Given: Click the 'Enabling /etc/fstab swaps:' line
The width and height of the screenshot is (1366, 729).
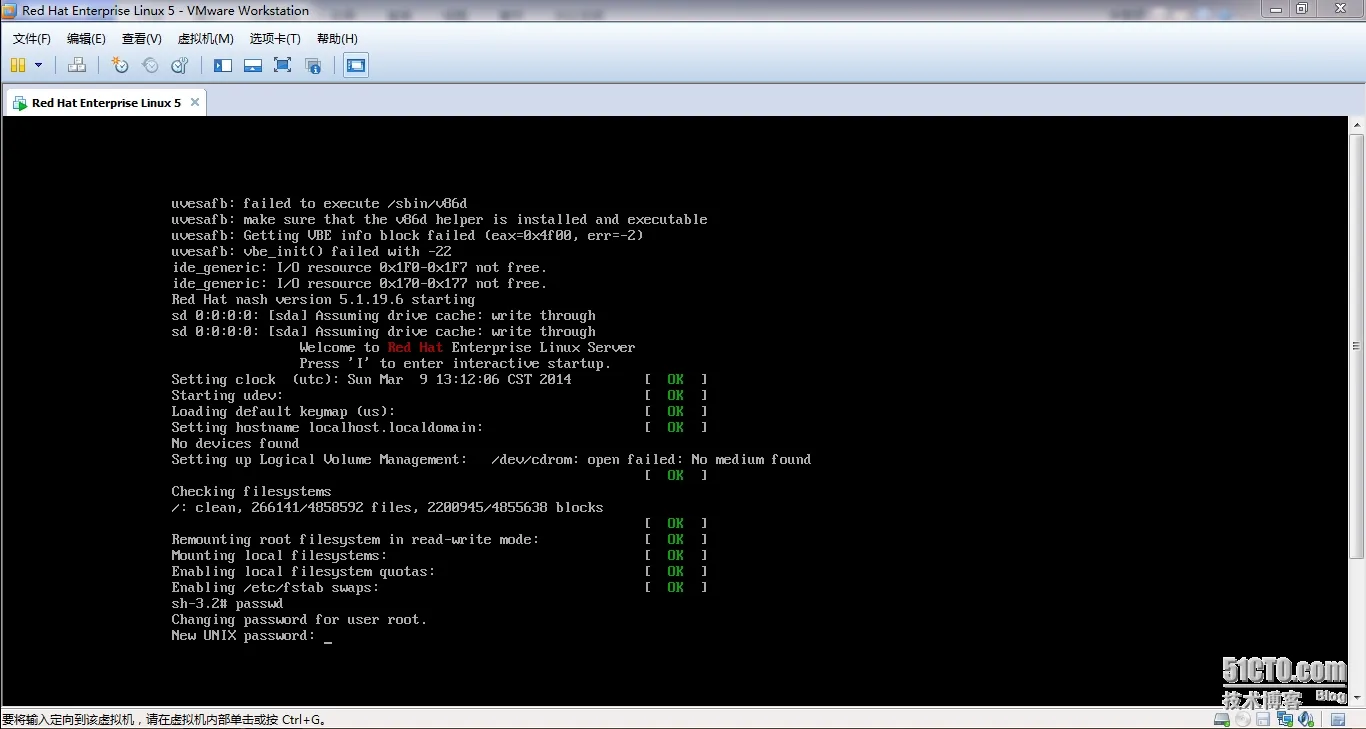Looking at the screenshot, I should [x=275, y=588].
